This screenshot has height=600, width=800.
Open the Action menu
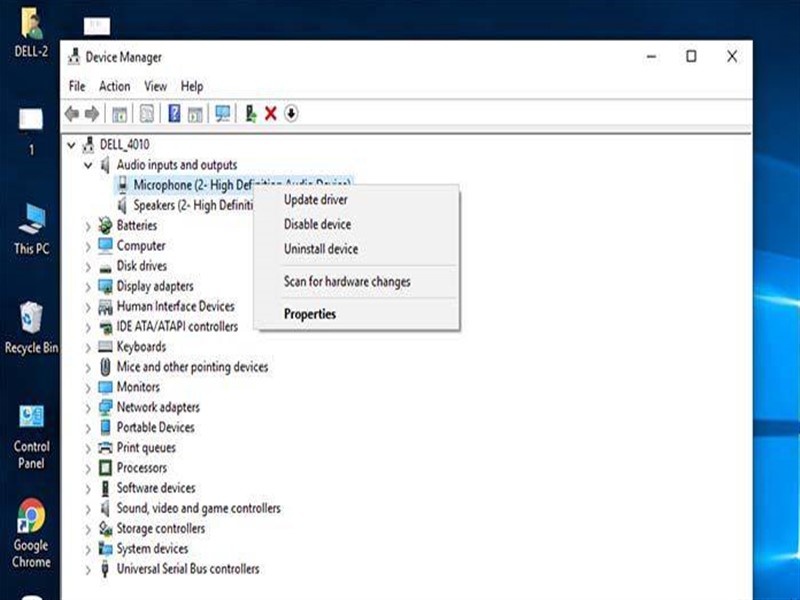click(114, 86)
